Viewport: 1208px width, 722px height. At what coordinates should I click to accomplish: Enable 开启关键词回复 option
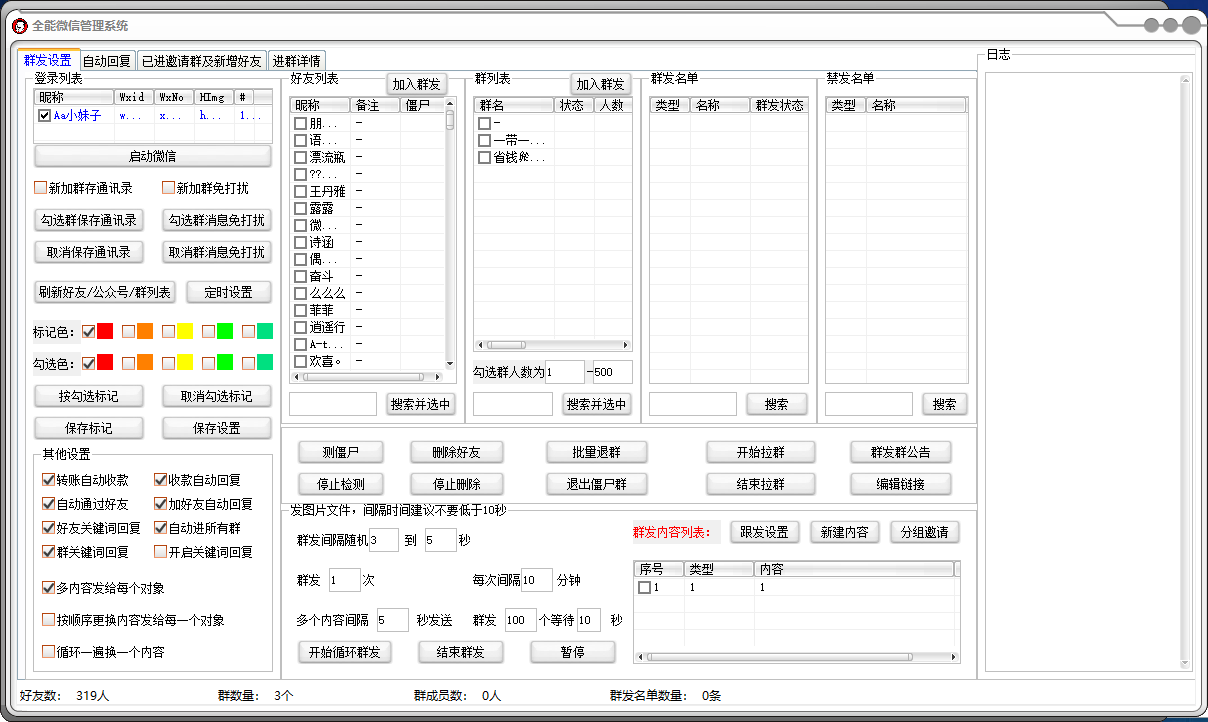coord(159,551)
